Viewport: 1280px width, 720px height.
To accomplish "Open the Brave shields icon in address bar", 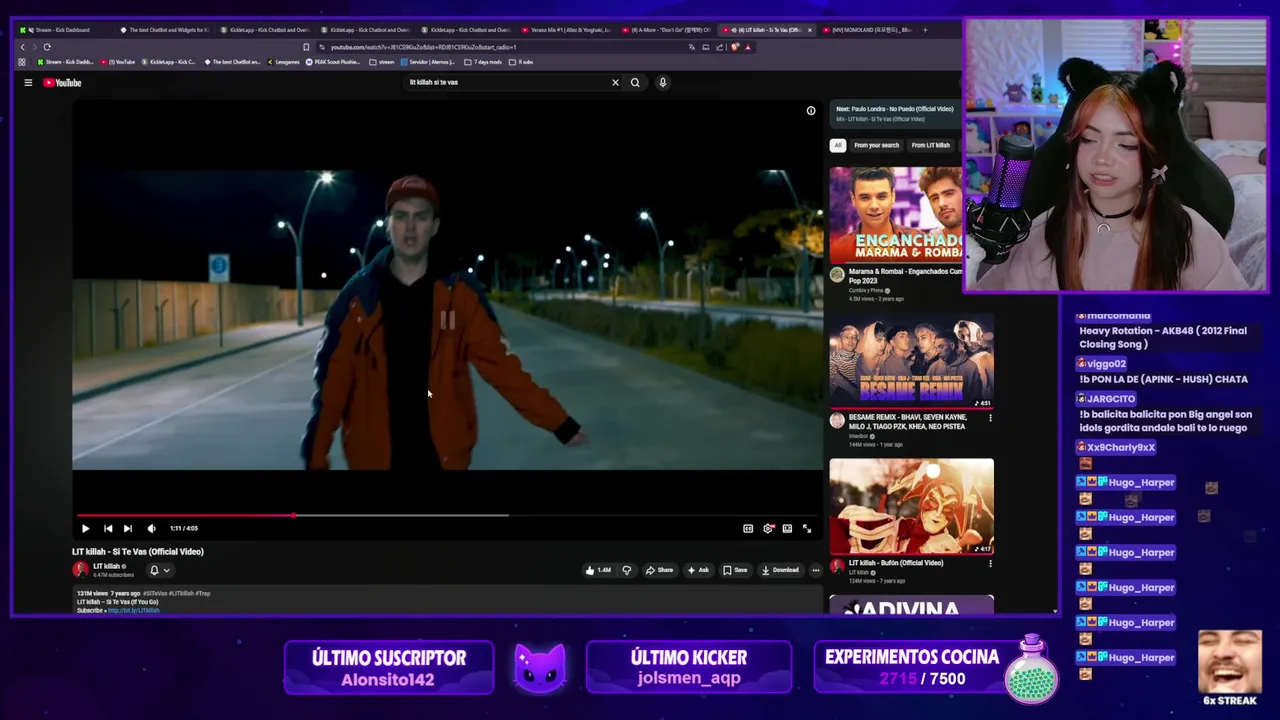I will pos(735,47).
